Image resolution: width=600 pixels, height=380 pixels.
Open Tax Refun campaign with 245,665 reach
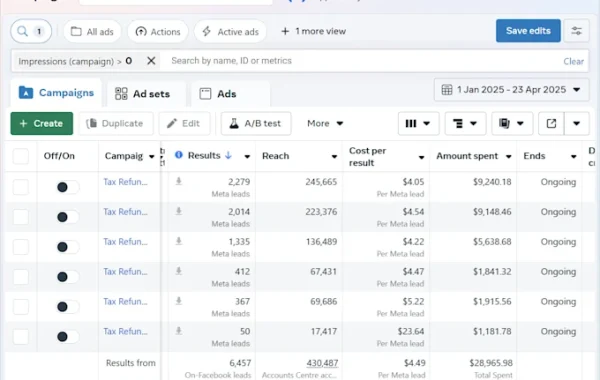[x=125, y=182]
